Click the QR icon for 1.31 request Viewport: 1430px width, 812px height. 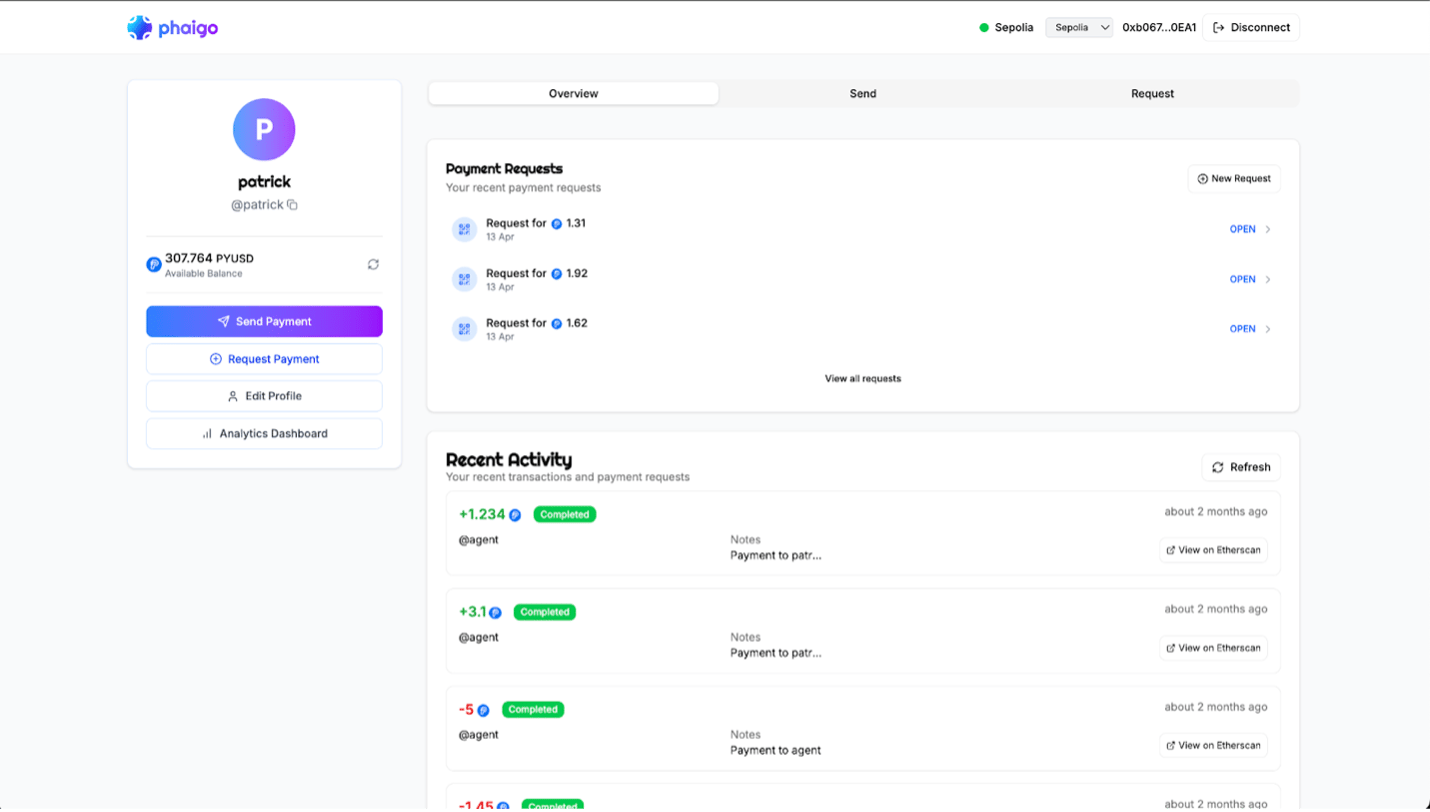[464, 229]
